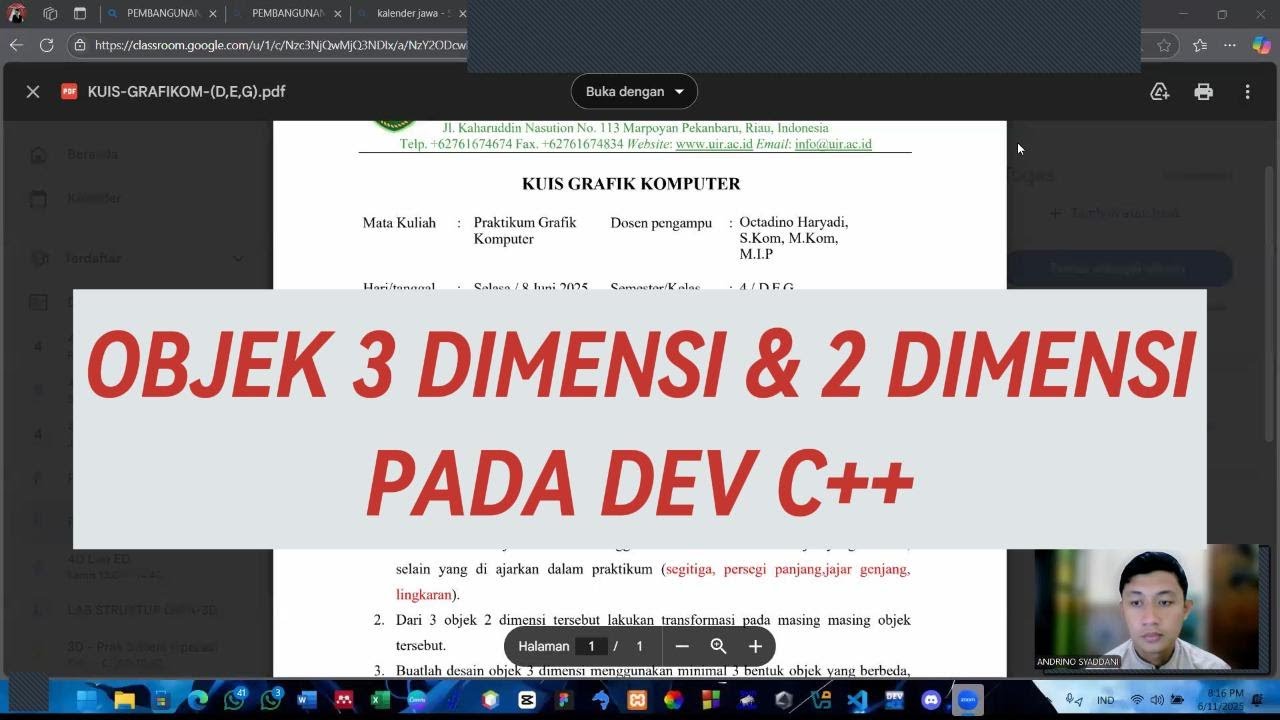Open Microsoft Edge from the taskbar
The image size is (1280, 720).
pyautogui.click(x=197, y=699)
